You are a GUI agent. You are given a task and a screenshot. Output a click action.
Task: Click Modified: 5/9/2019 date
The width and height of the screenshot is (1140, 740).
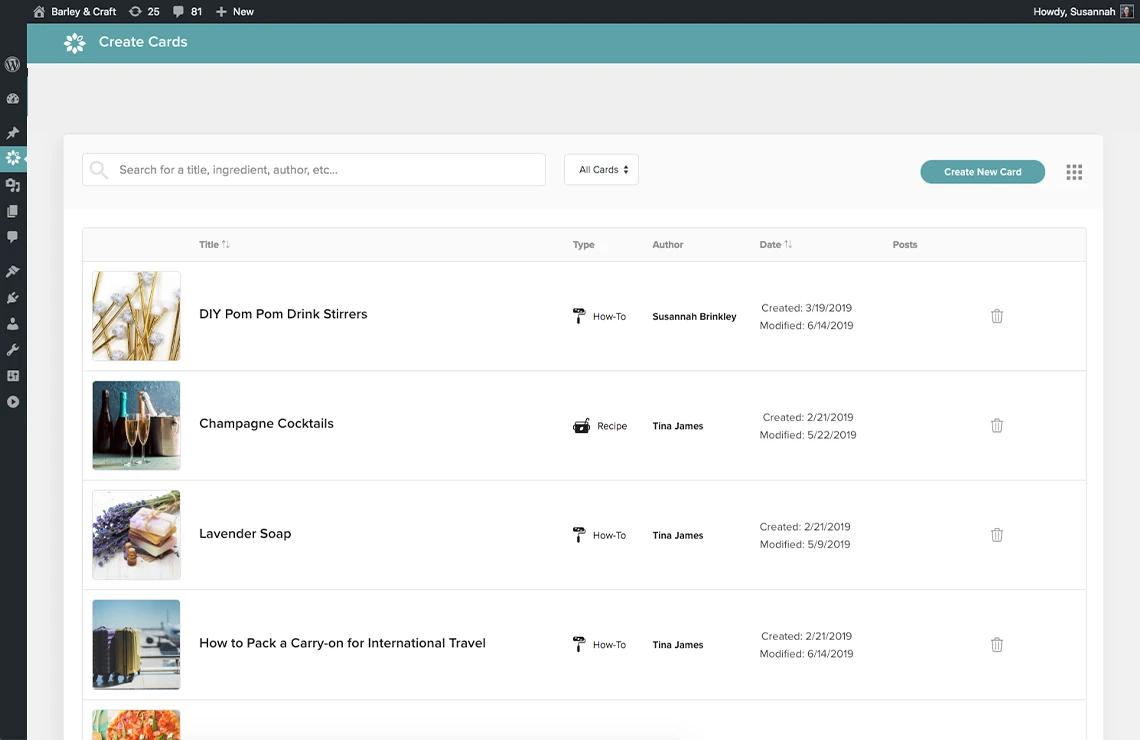(x=805, y=544)
